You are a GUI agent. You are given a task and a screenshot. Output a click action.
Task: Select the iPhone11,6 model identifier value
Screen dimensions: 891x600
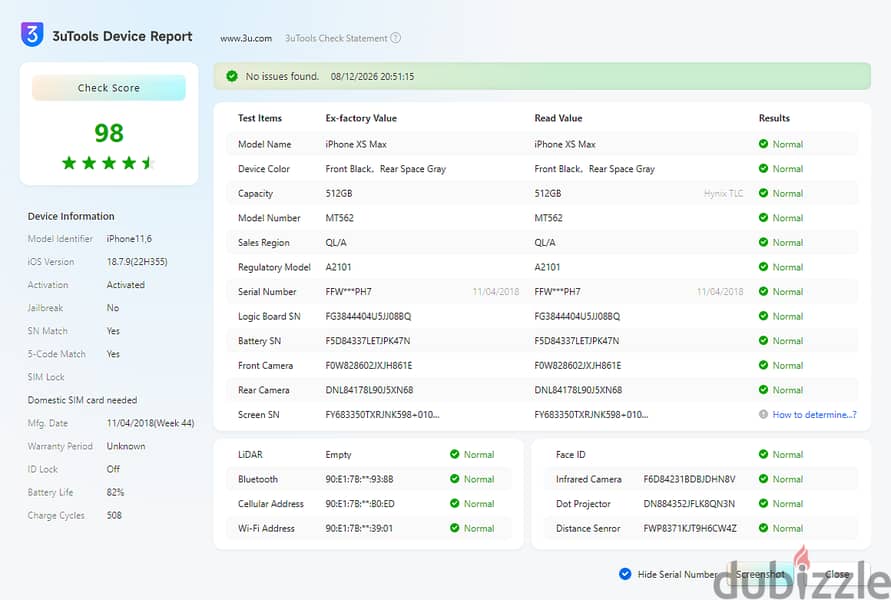tap(129, 239)
